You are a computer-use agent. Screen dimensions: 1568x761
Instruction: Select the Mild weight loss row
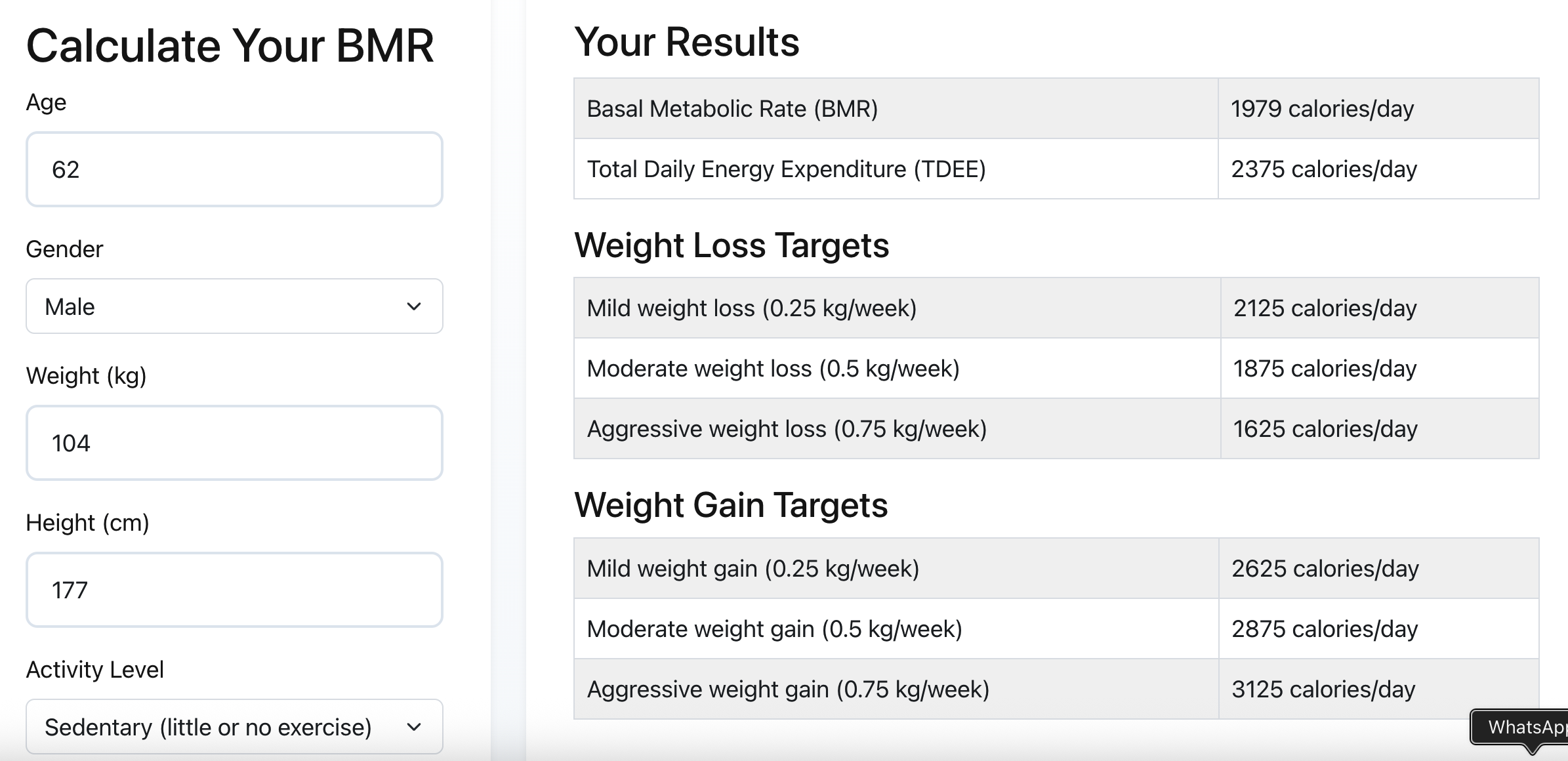[1056, 308]
